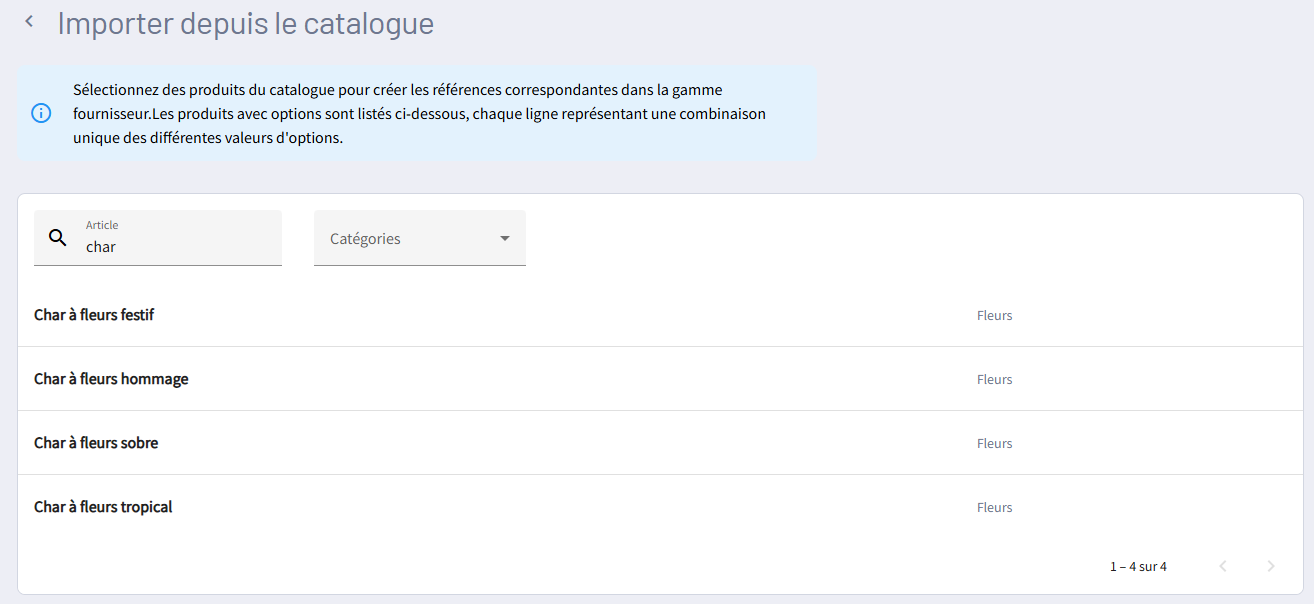Viewport: 1314px width, 604px height.
Task: Open the Catégories filter by its label
Action: [366, 239]
